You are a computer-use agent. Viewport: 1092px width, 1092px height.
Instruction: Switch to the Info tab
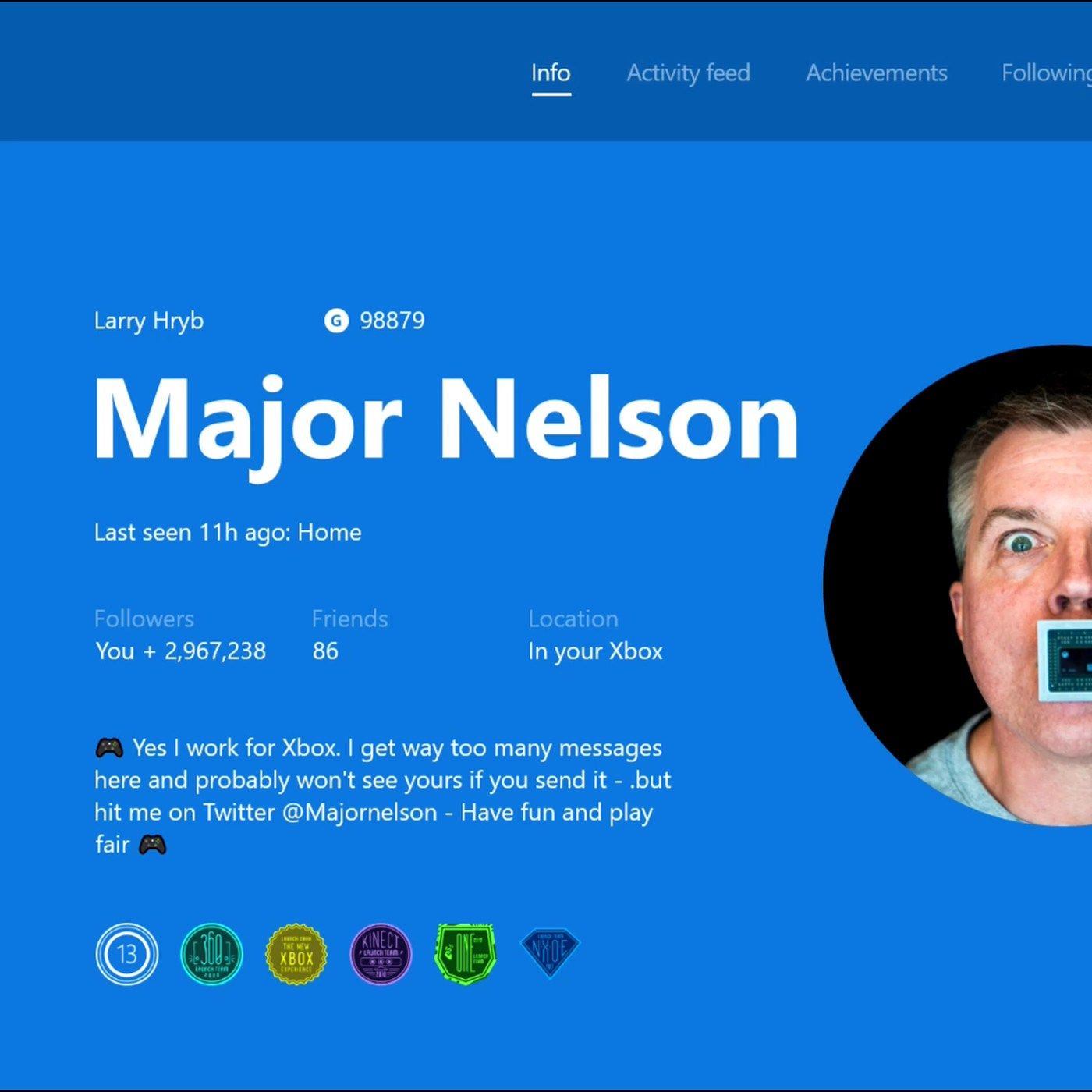[551, 73]
